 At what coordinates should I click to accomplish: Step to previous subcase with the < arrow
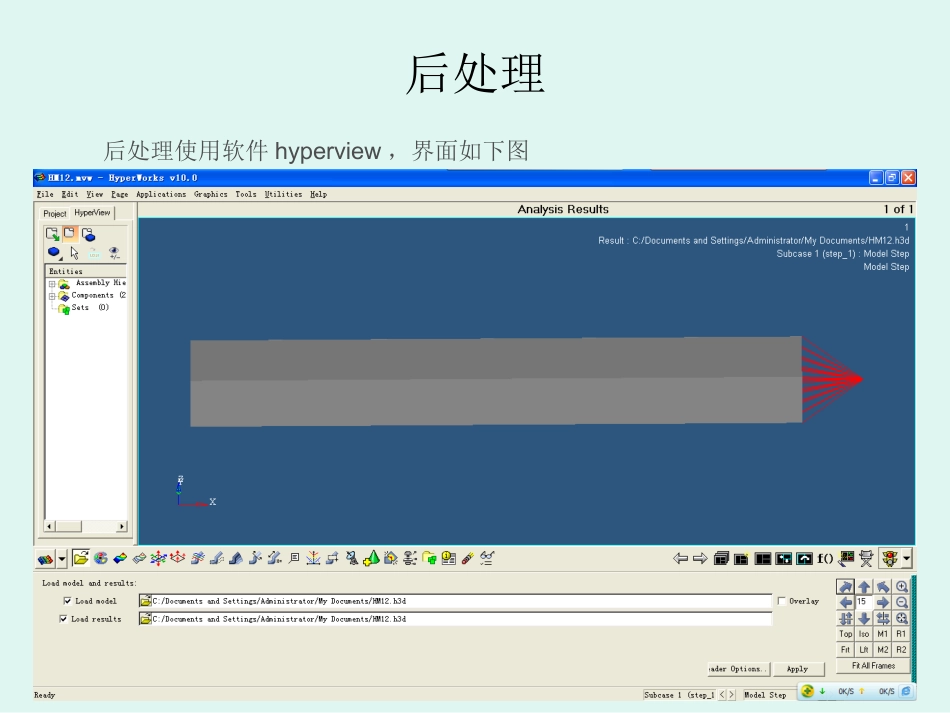722,695
